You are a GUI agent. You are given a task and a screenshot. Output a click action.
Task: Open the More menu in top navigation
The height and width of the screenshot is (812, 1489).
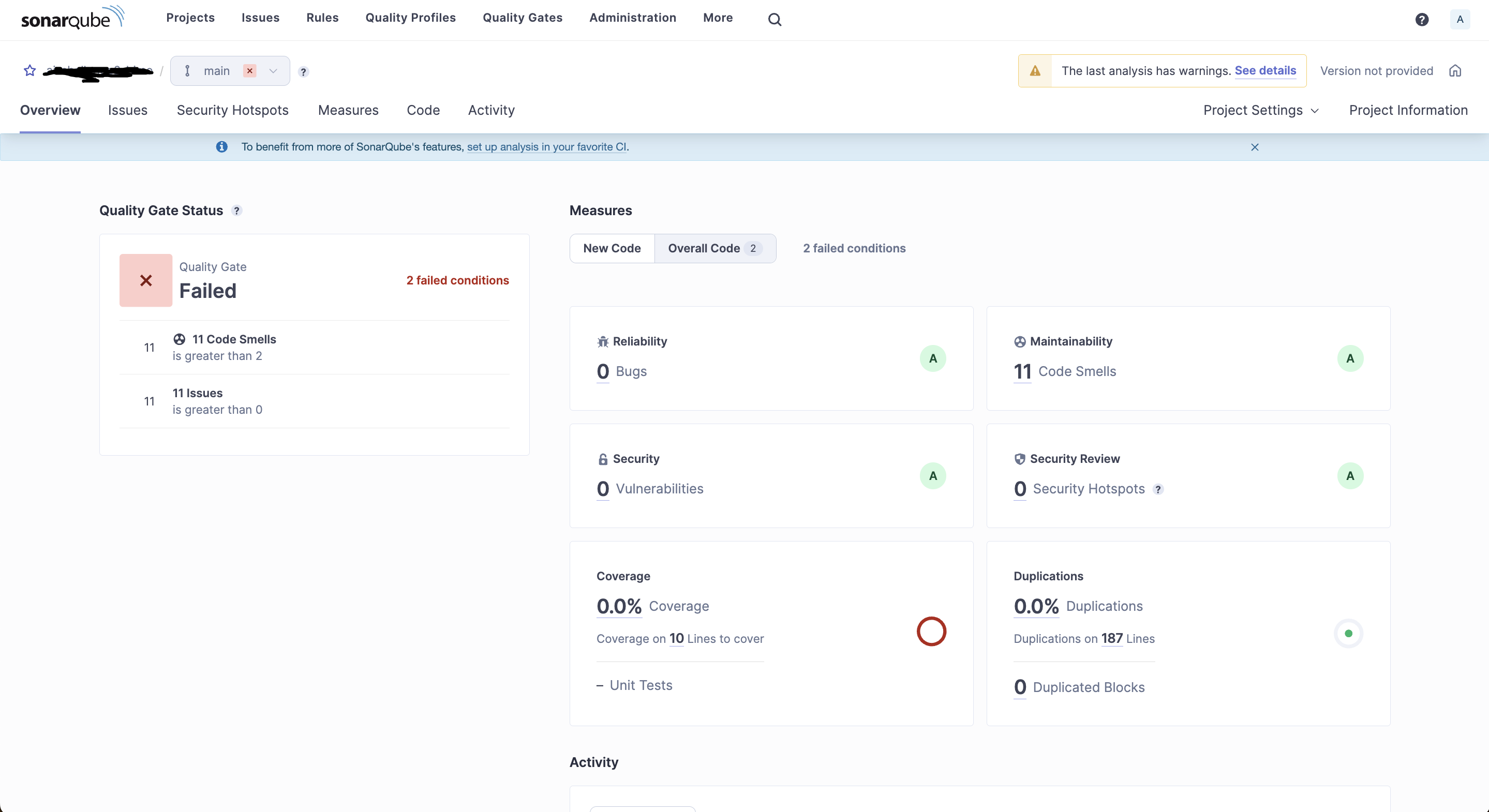point(717,18)
